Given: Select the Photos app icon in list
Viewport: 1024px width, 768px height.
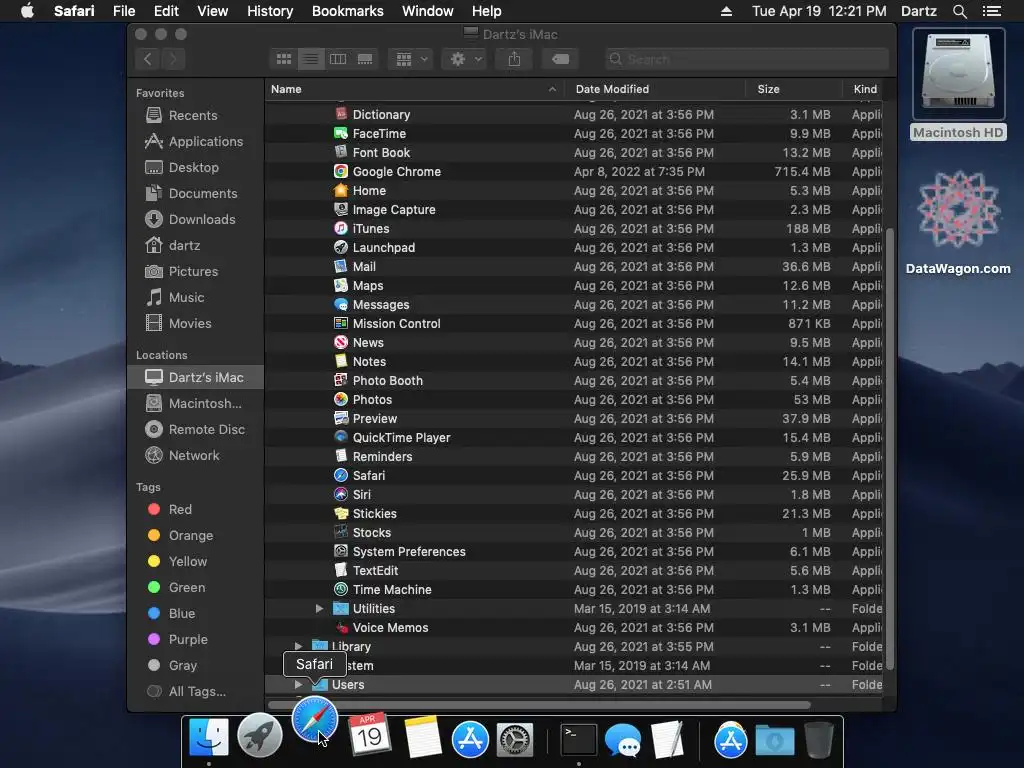Looking at the screenshot, I should tap(341, 399).
